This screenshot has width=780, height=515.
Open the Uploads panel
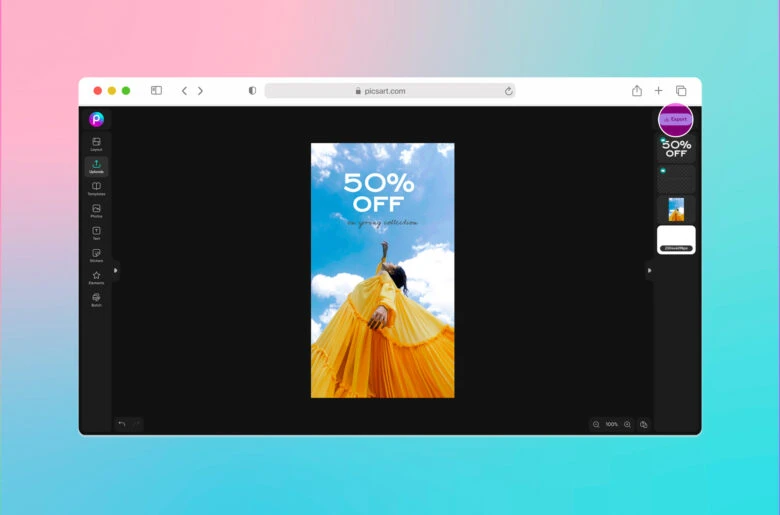pos(96,166)
